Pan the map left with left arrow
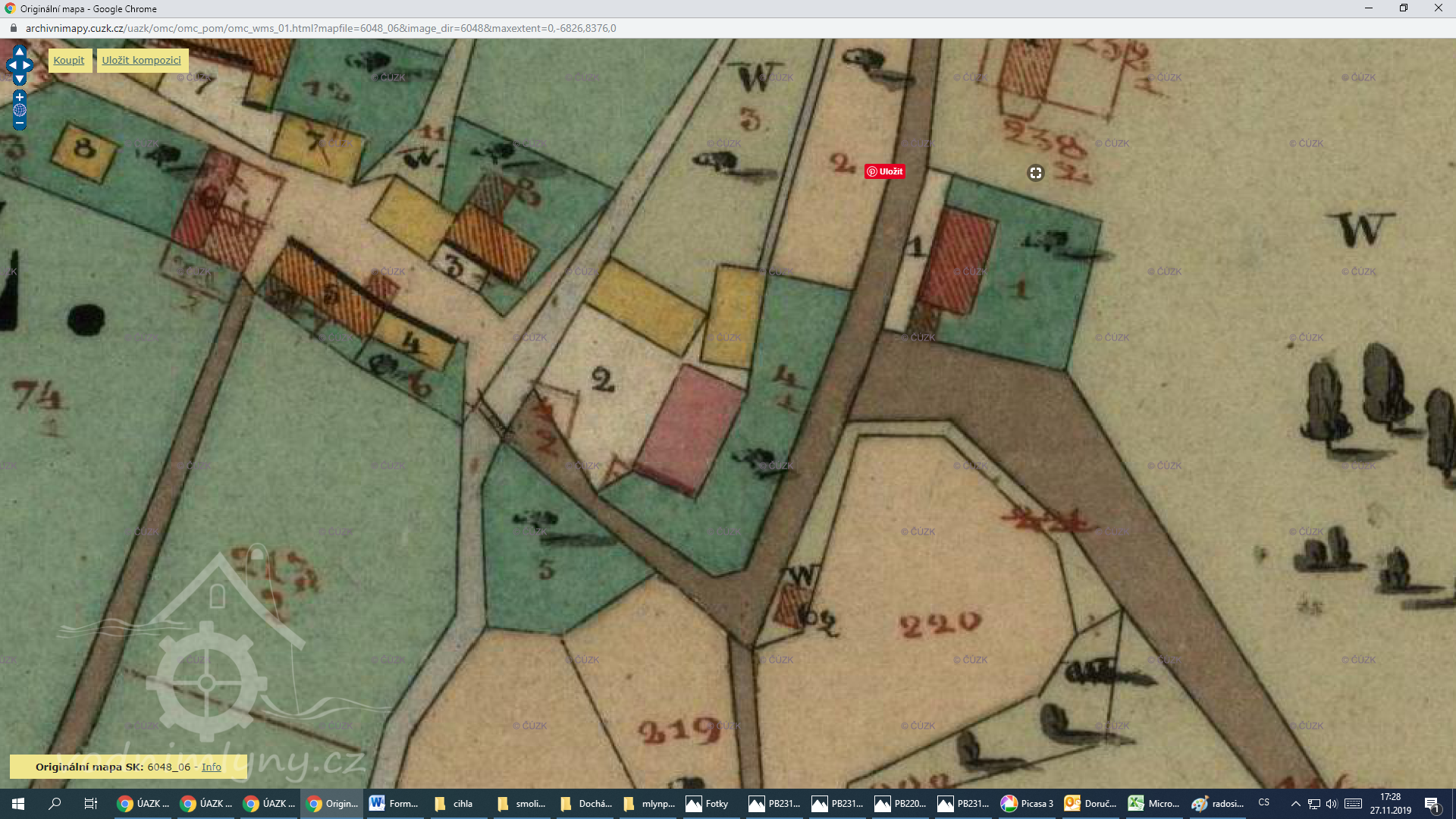The width and height of the screenshot is (1456, 819). 11,65
